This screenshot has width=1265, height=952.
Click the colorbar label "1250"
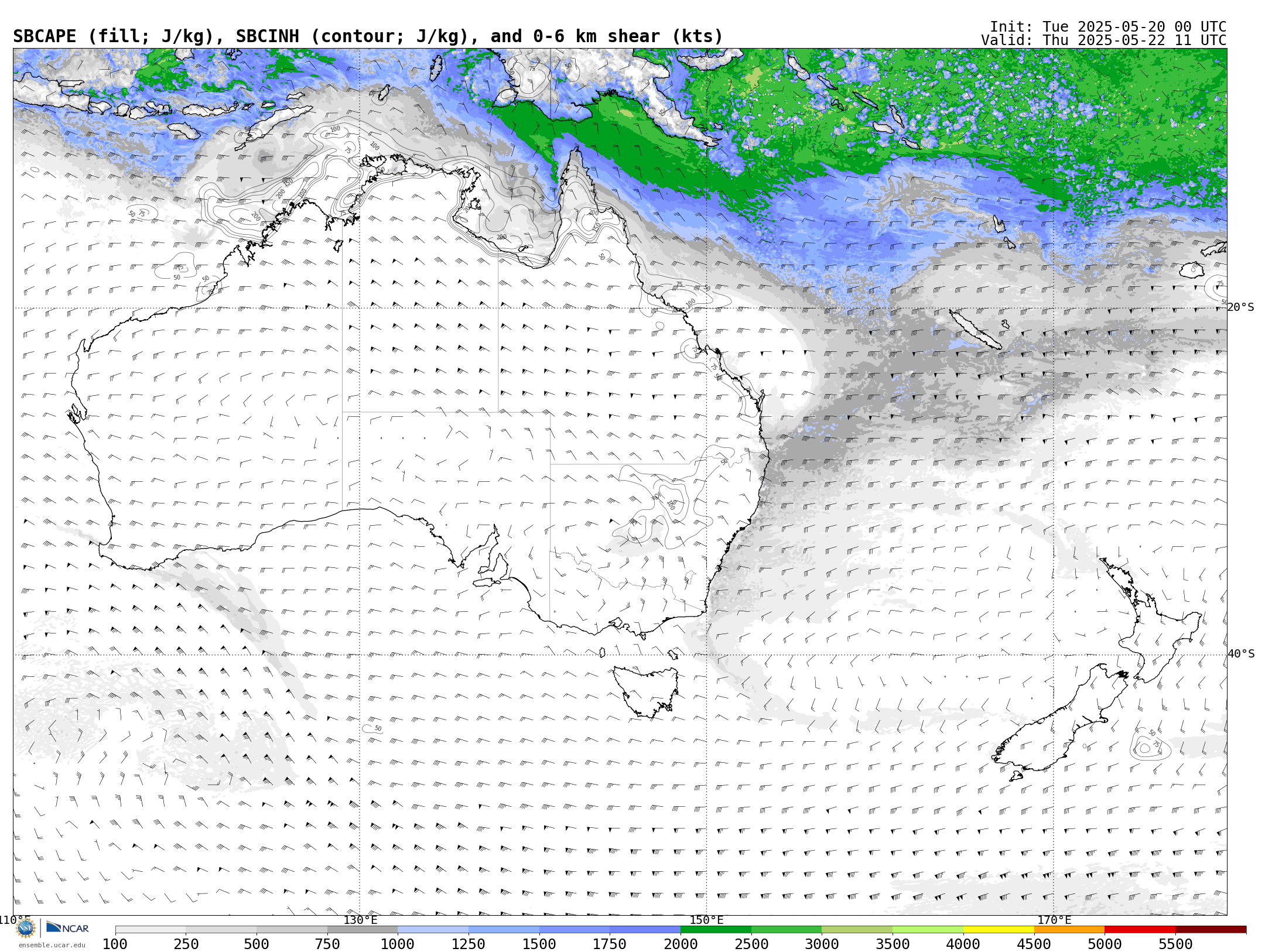(x=469, y=944)
